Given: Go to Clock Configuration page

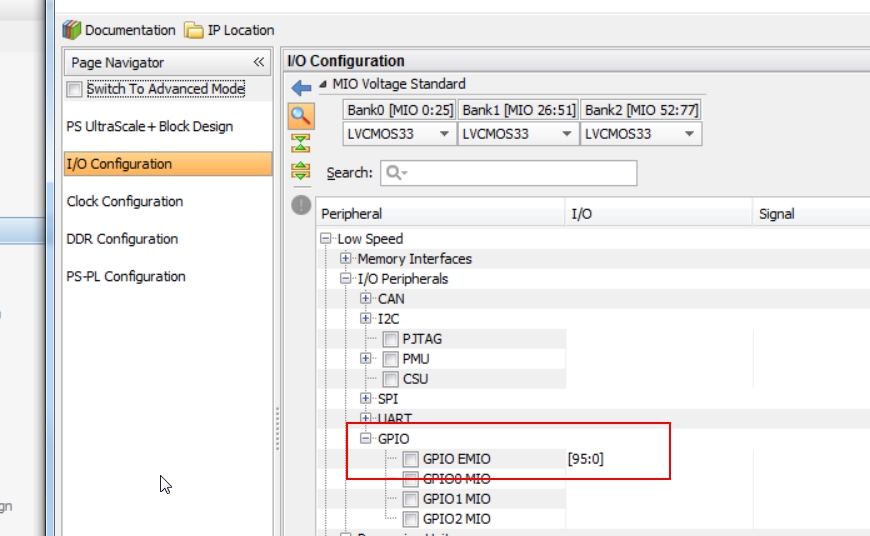Looking at the screenshot, I should point(125,201).
